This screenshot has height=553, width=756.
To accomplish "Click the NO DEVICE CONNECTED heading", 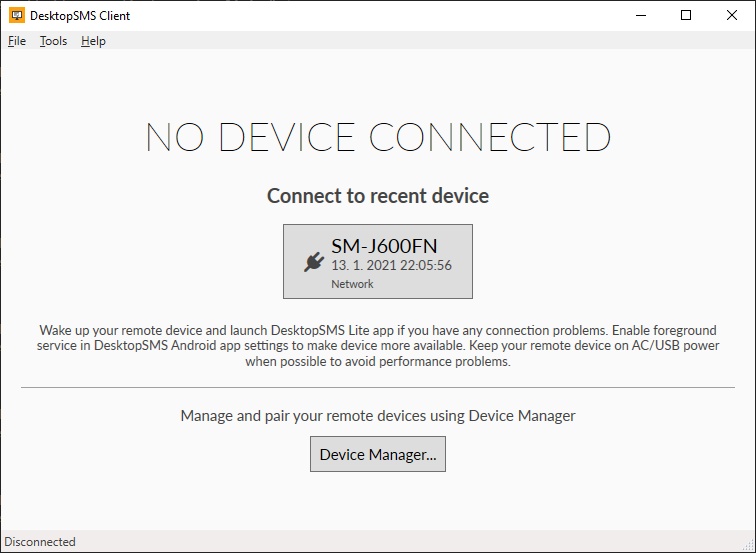I will coord(378,138).
